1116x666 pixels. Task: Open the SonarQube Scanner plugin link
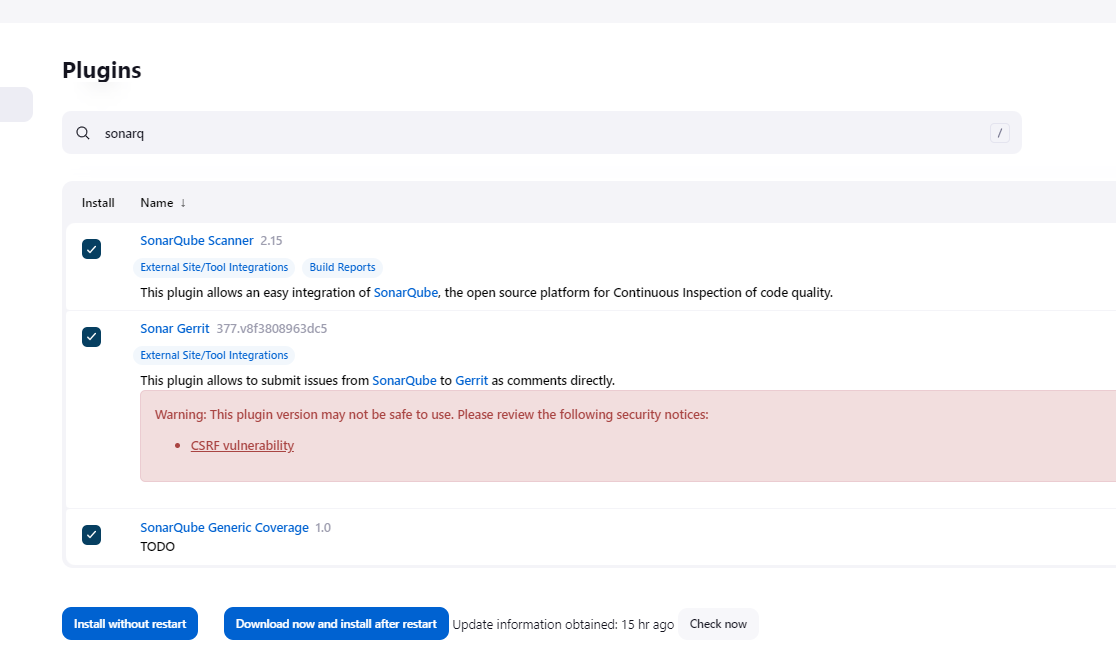pos(196,240)
